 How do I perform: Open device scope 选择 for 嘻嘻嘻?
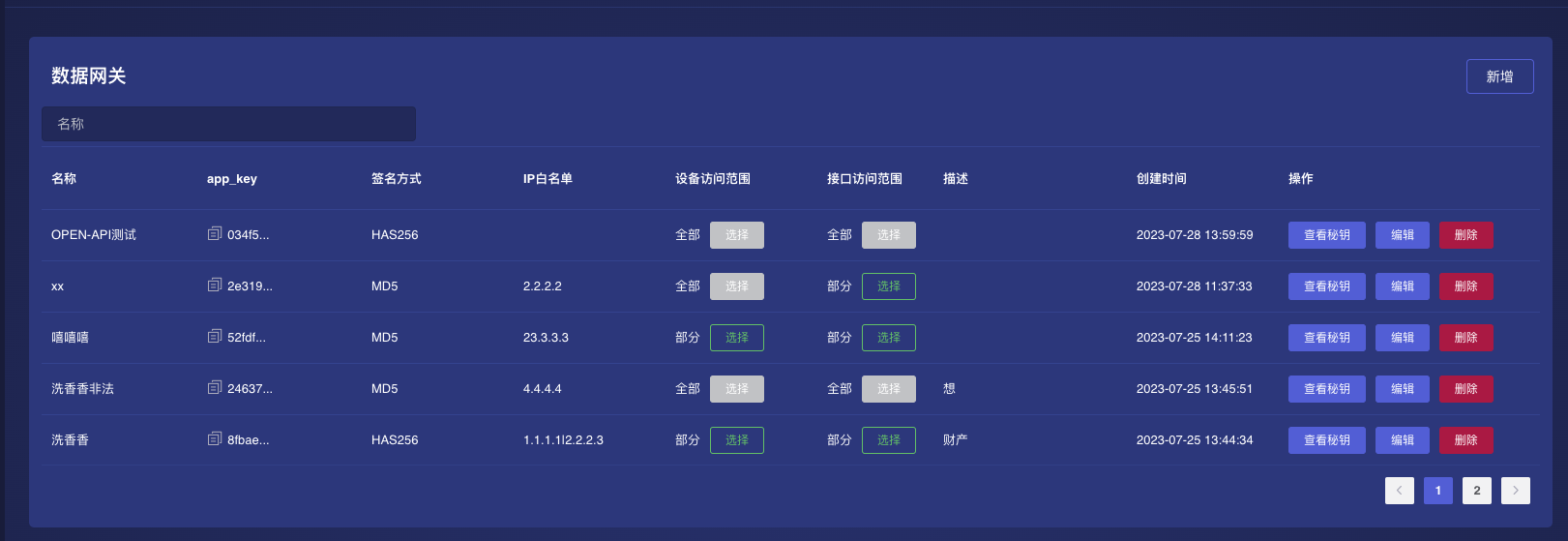[x=736, y=338]
